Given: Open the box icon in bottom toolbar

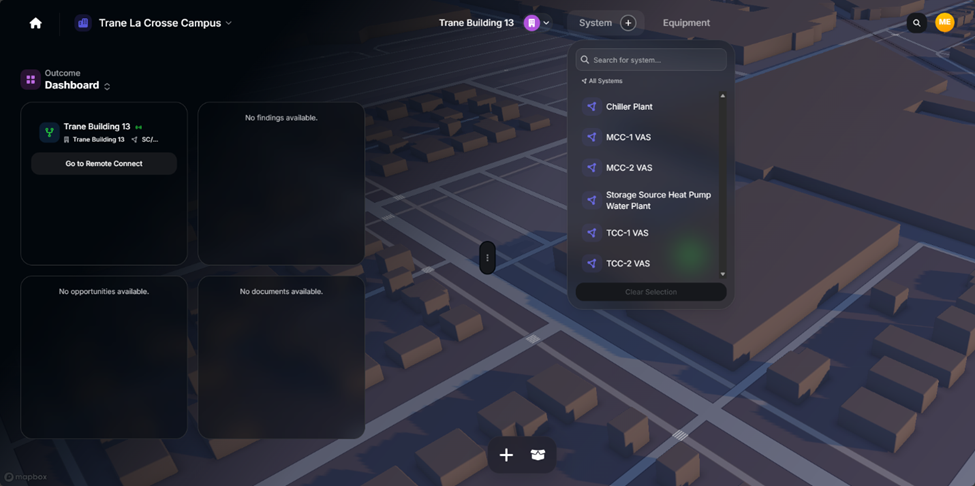Looking at the screenshot, I should pyautogui.click(x=537, y=455).
